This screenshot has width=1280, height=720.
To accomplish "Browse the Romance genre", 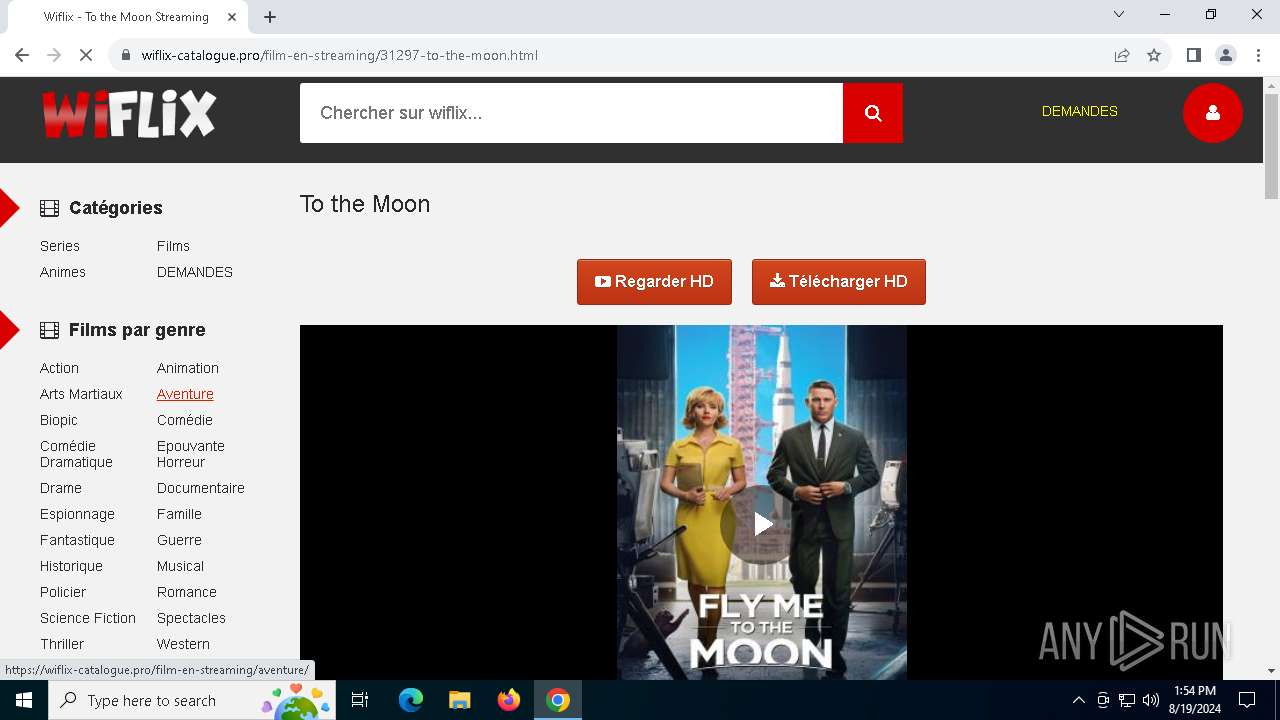I will coord(187,592).
